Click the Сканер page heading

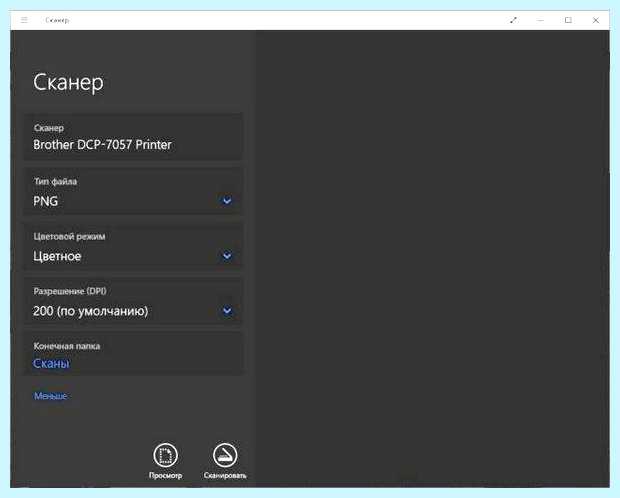68,83
